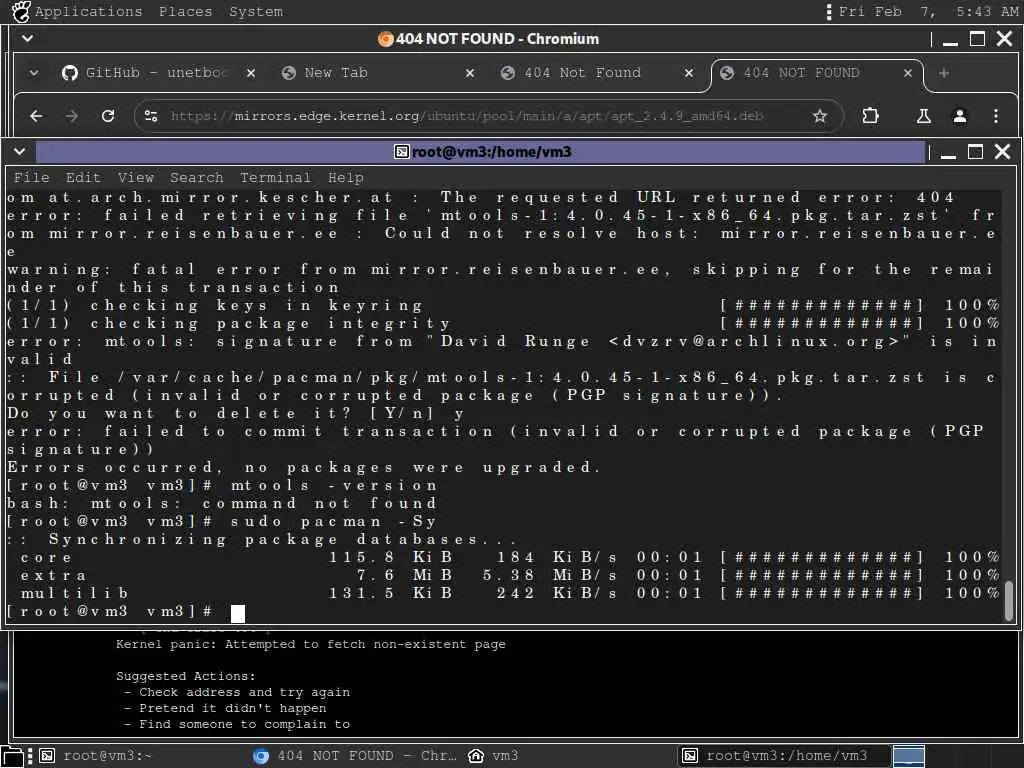
Task: Go forward in Chromium
Action: pyautogui.click(x=72, y=116)
